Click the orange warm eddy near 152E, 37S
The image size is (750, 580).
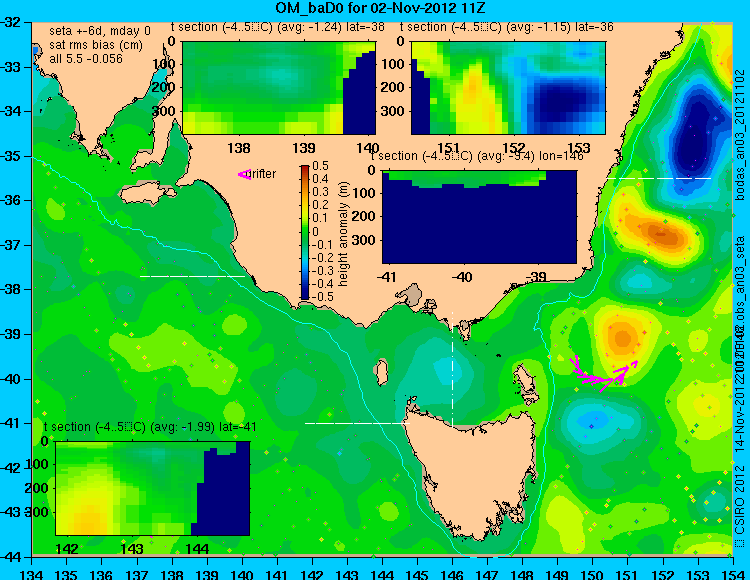662,234
